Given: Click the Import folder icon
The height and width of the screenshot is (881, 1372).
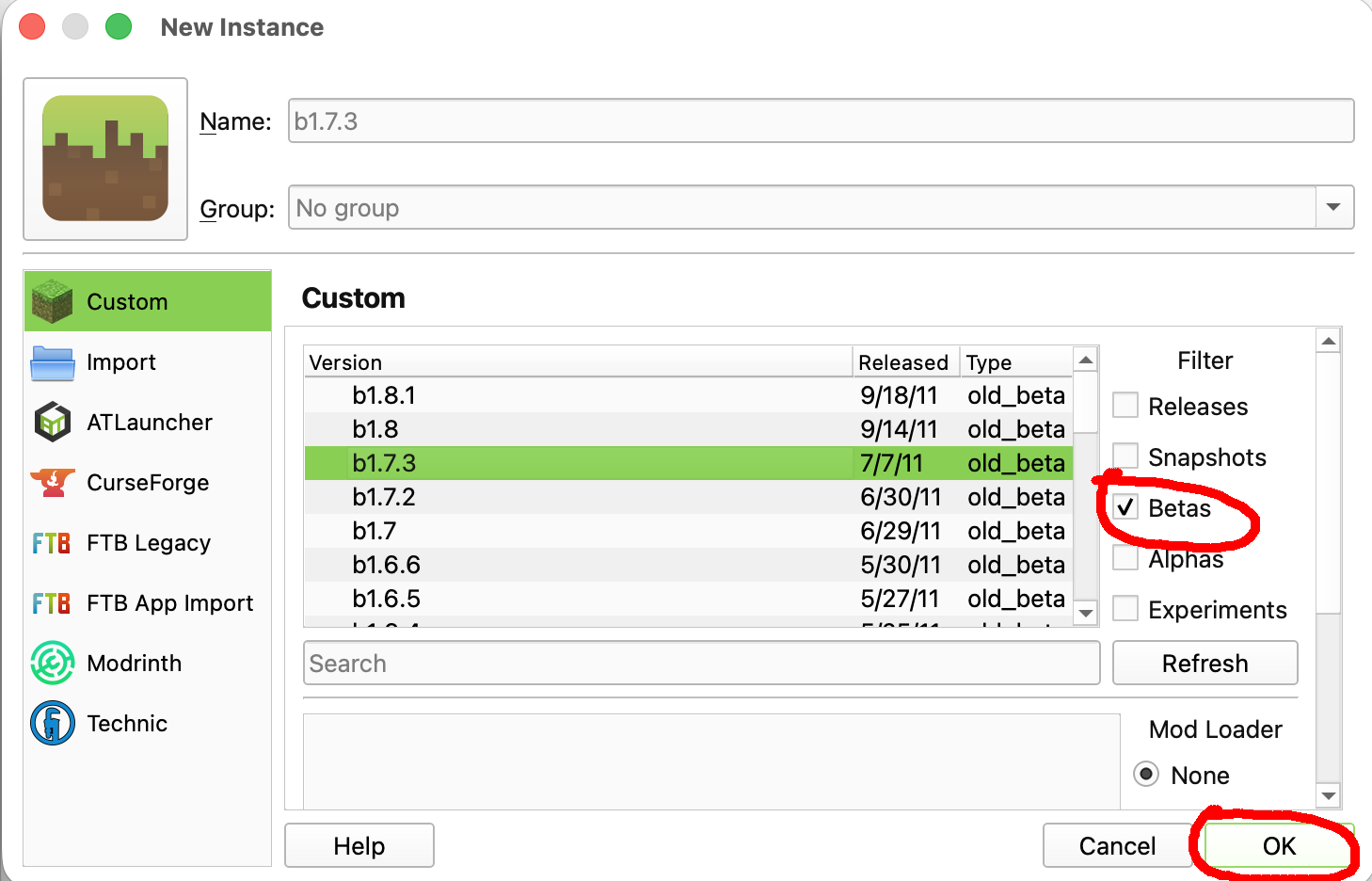Looking at the screenshot, I should [52, 362].
